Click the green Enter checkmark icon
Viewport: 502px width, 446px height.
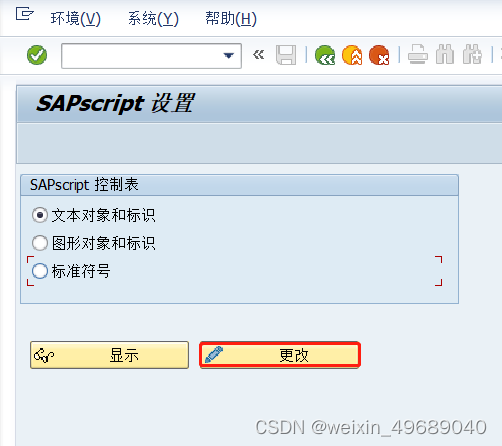point(37,55)
